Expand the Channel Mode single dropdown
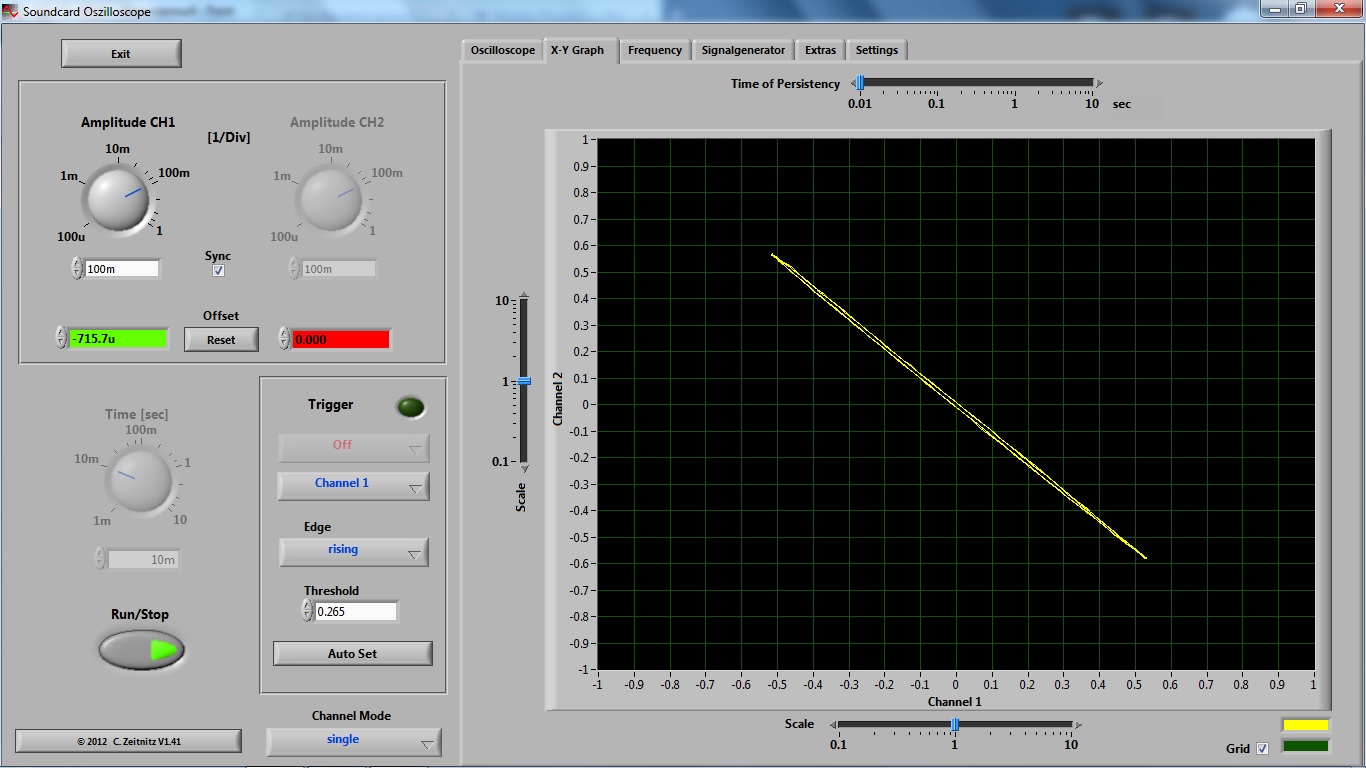The width and height of the screenshot is (1366, 768). [x=353, y=742]
